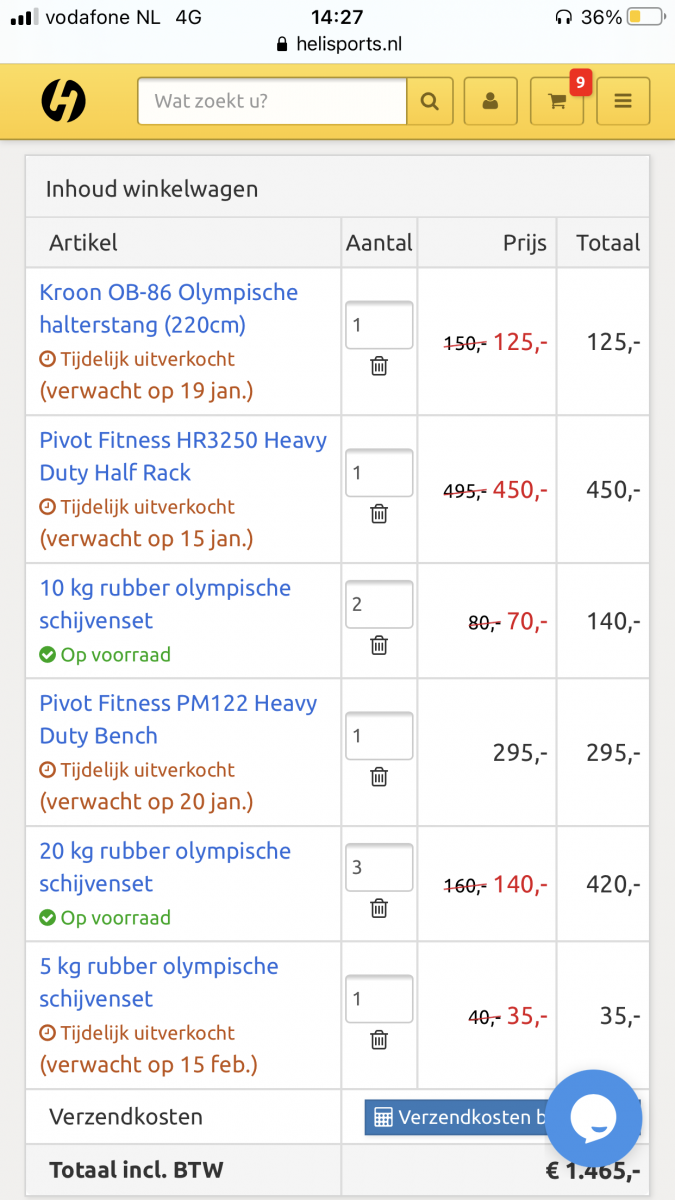
Task: Click quantity box for Kroon OB-86 halterstang
Action: coord(379,325)
